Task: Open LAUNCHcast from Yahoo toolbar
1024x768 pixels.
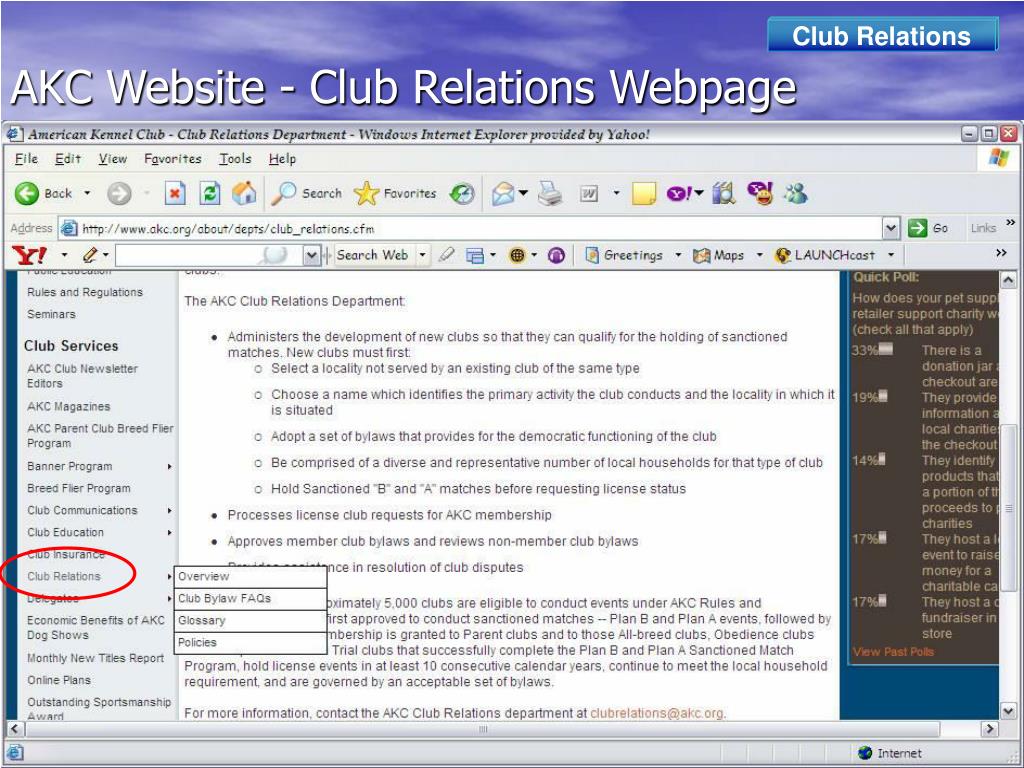Action: click(x=825, y=255)
